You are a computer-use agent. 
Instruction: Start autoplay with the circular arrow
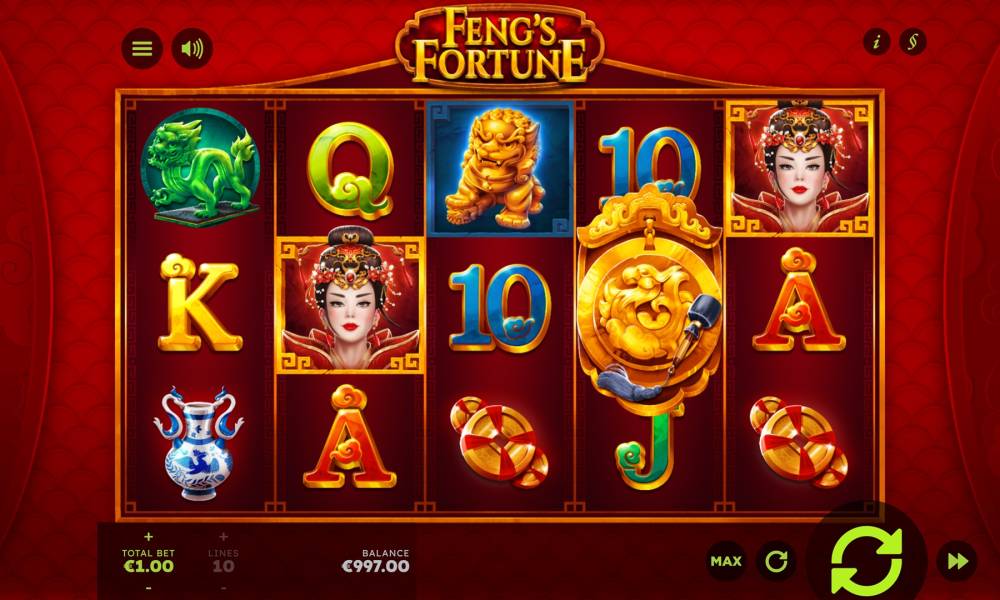(776, 561)
